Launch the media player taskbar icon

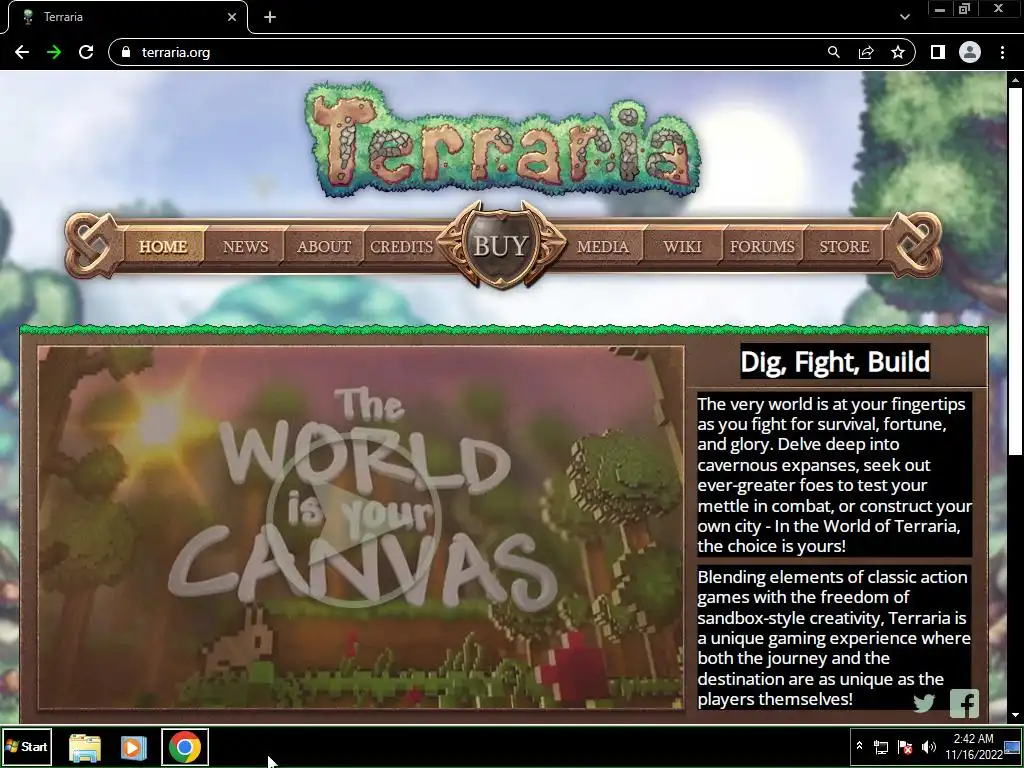(x=133, y=747)
